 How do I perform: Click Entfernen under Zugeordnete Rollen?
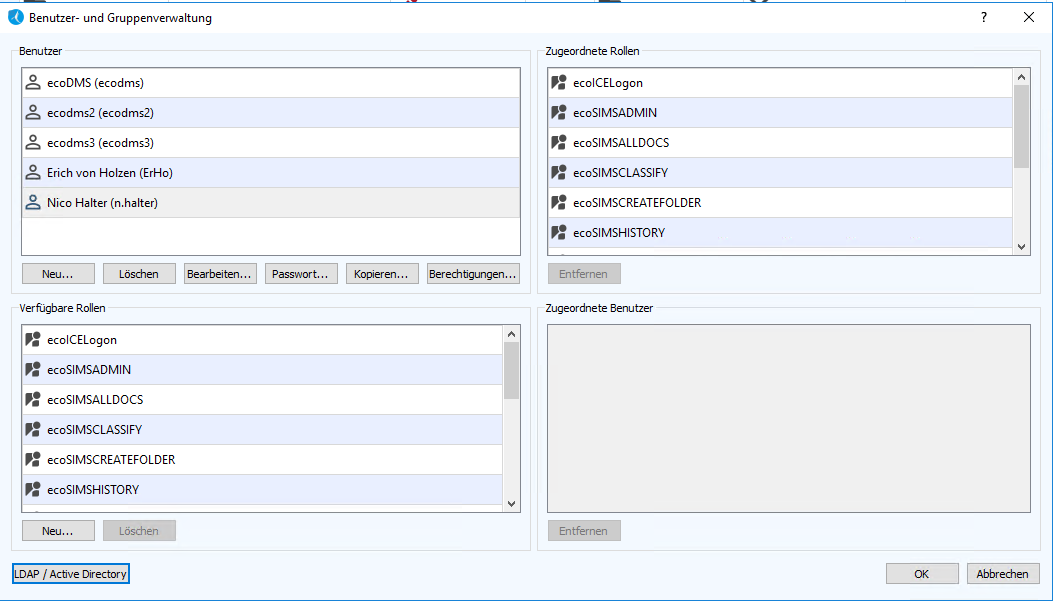(584, 274)
